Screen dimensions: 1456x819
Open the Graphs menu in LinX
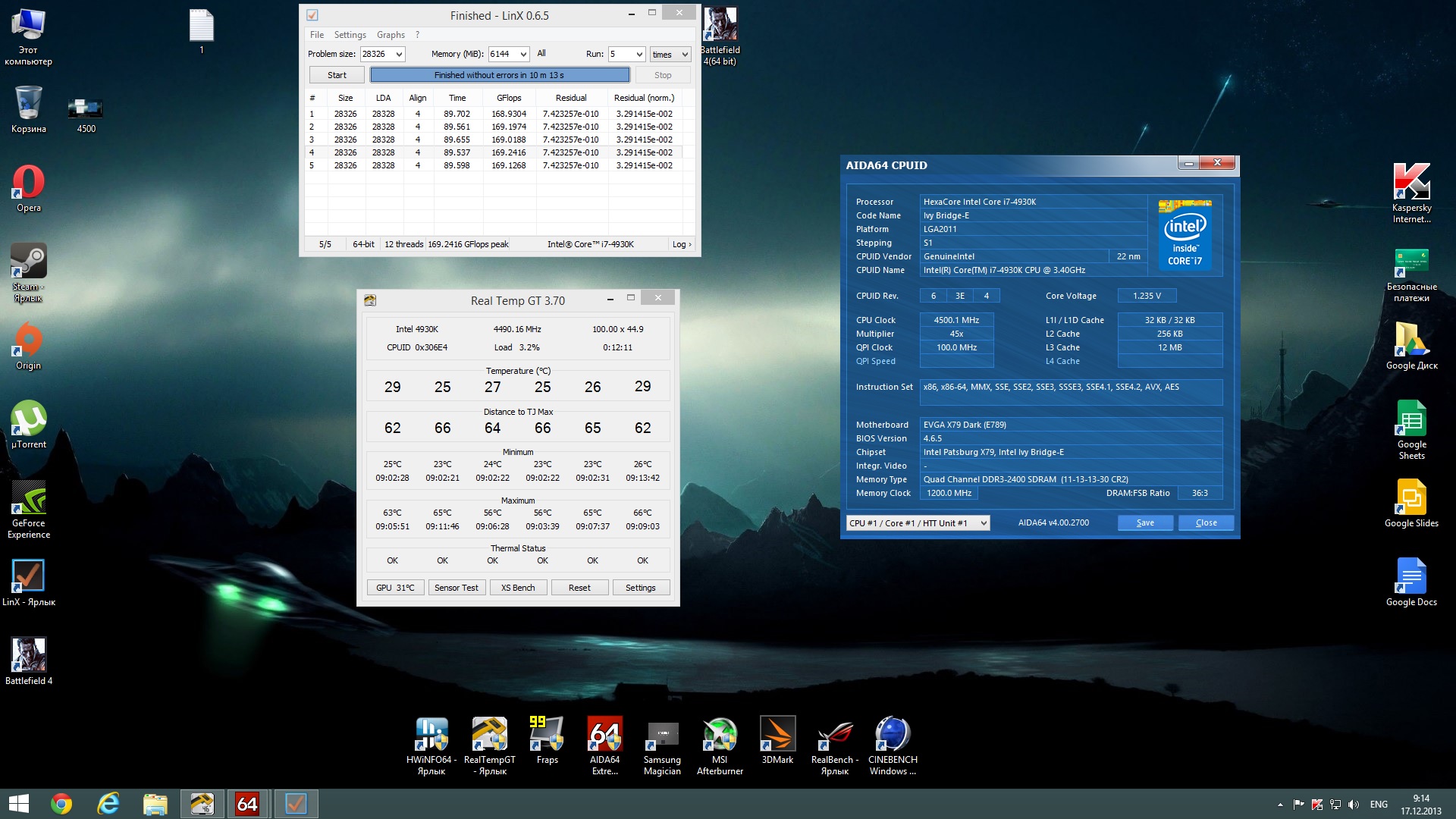tap(391, 35)
